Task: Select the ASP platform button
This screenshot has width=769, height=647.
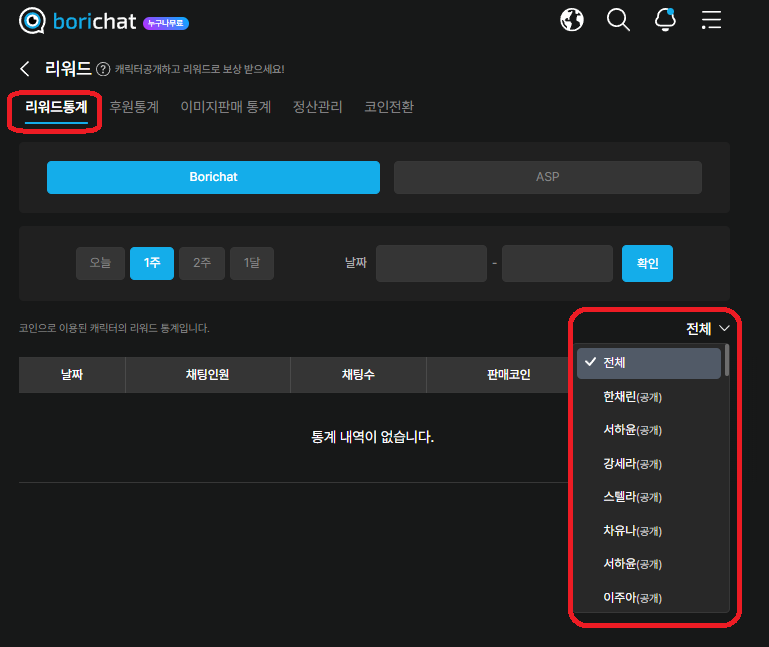Action: click(x=547, y=177)
